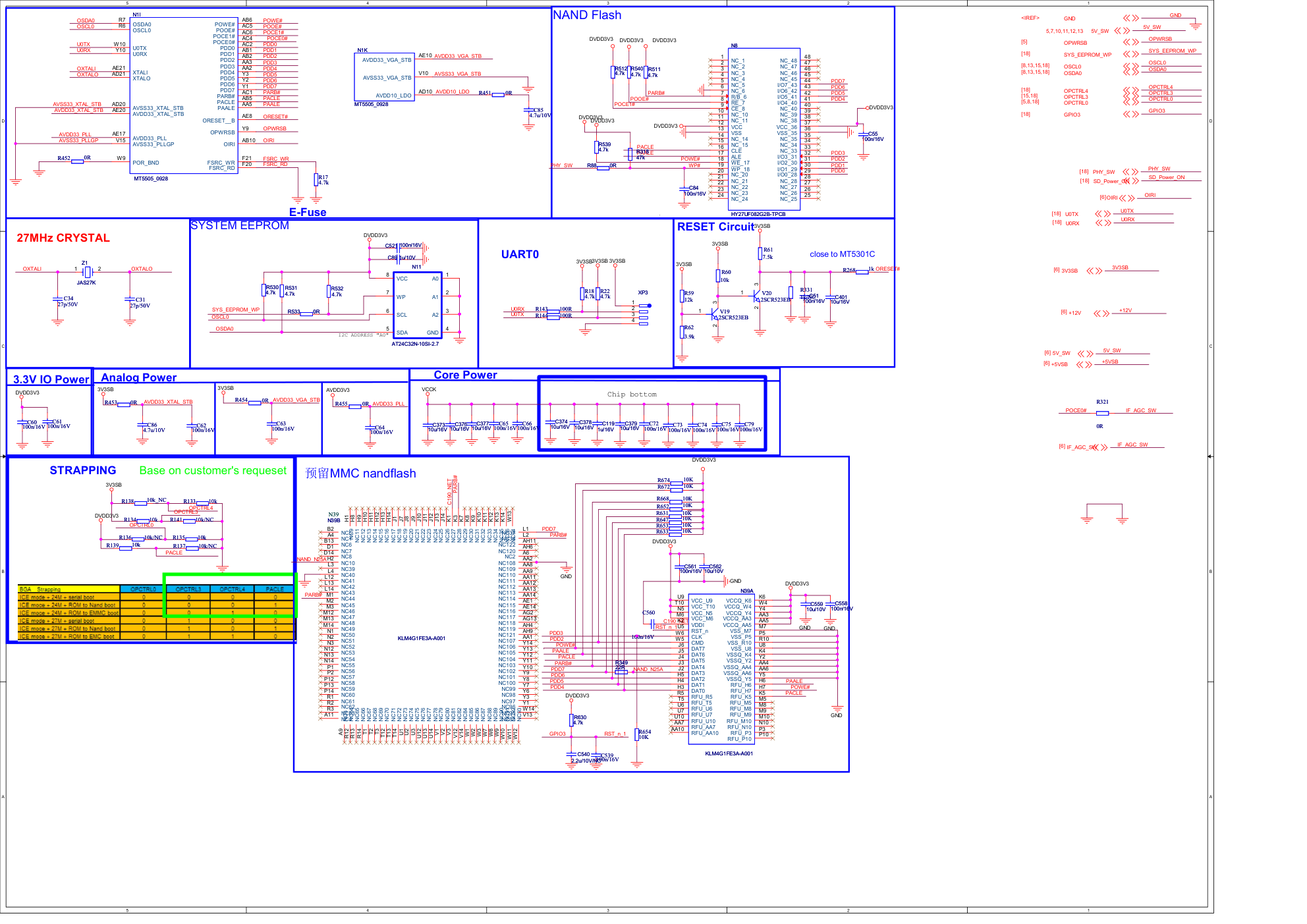The image size is (1307, 924).
Task: Click the "OPCTRL3" table column header
Action: [188, 589]
